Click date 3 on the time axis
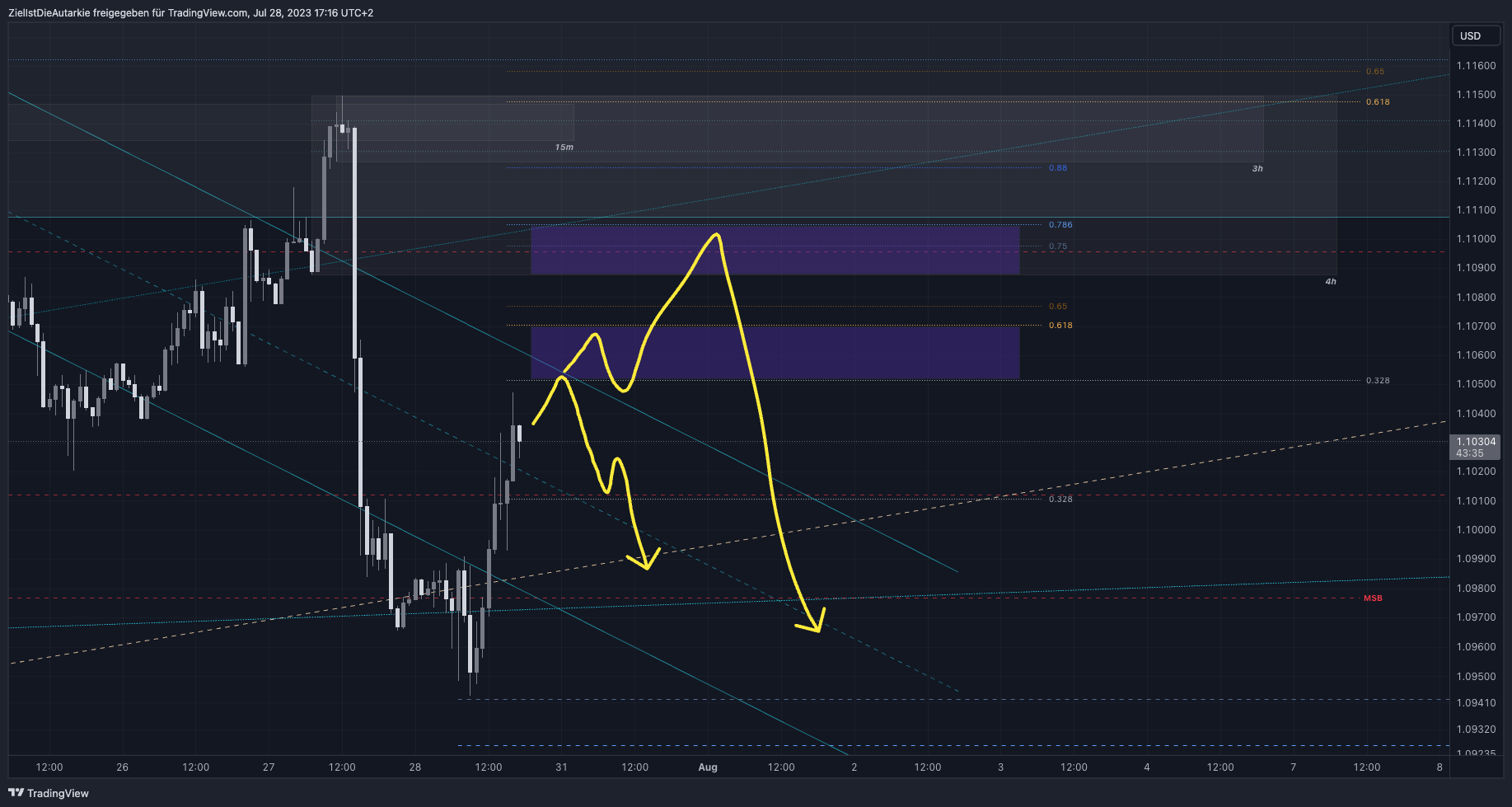The width and height of the screenshot is (1512, 807). pyautogui.click(x=1001, y=767)
